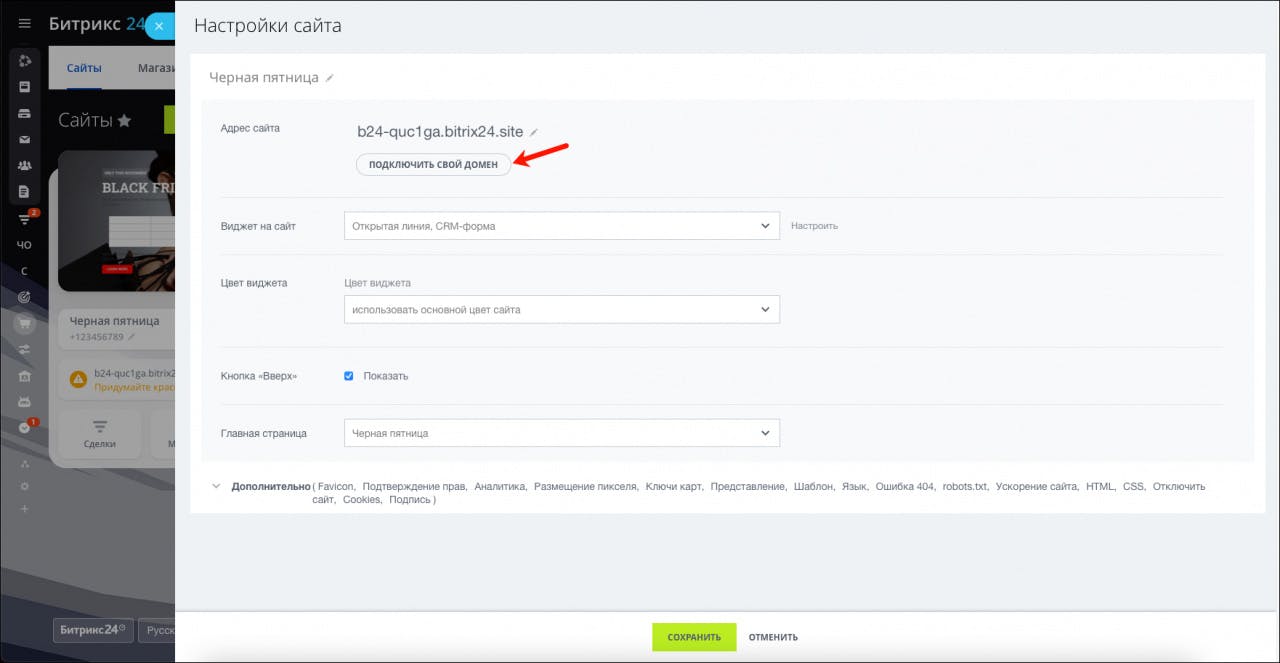Open the ЧО item in sidebar
This screenshot has width=1280, height=663.
click(x=25, y=245)
